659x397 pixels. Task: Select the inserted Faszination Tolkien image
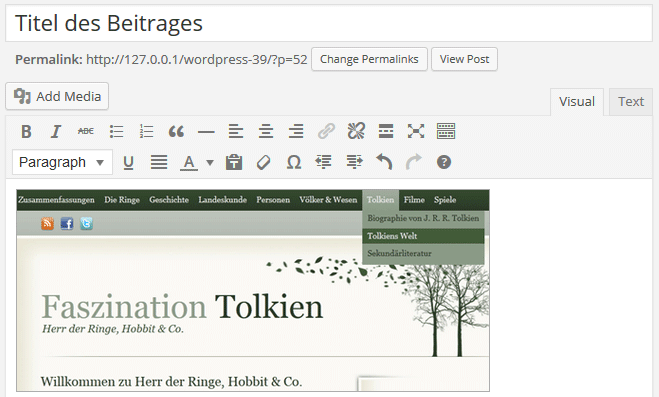[253, 290]
